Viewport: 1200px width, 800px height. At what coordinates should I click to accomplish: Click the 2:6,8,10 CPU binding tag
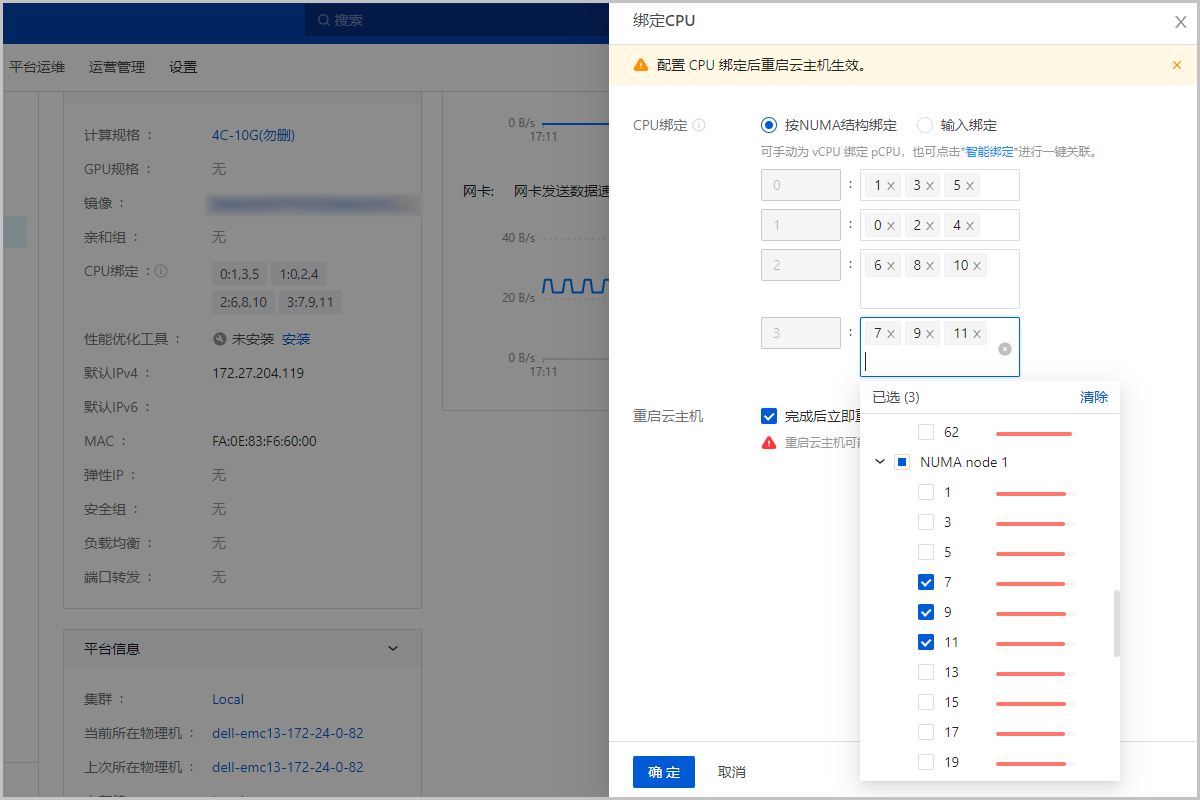pos(244,301)
